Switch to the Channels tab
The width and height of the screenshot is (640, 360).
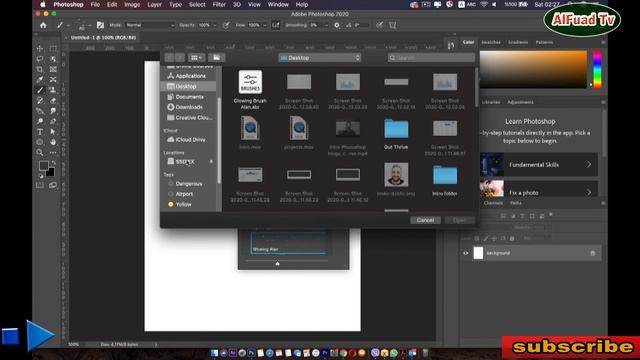coord(493,203)
